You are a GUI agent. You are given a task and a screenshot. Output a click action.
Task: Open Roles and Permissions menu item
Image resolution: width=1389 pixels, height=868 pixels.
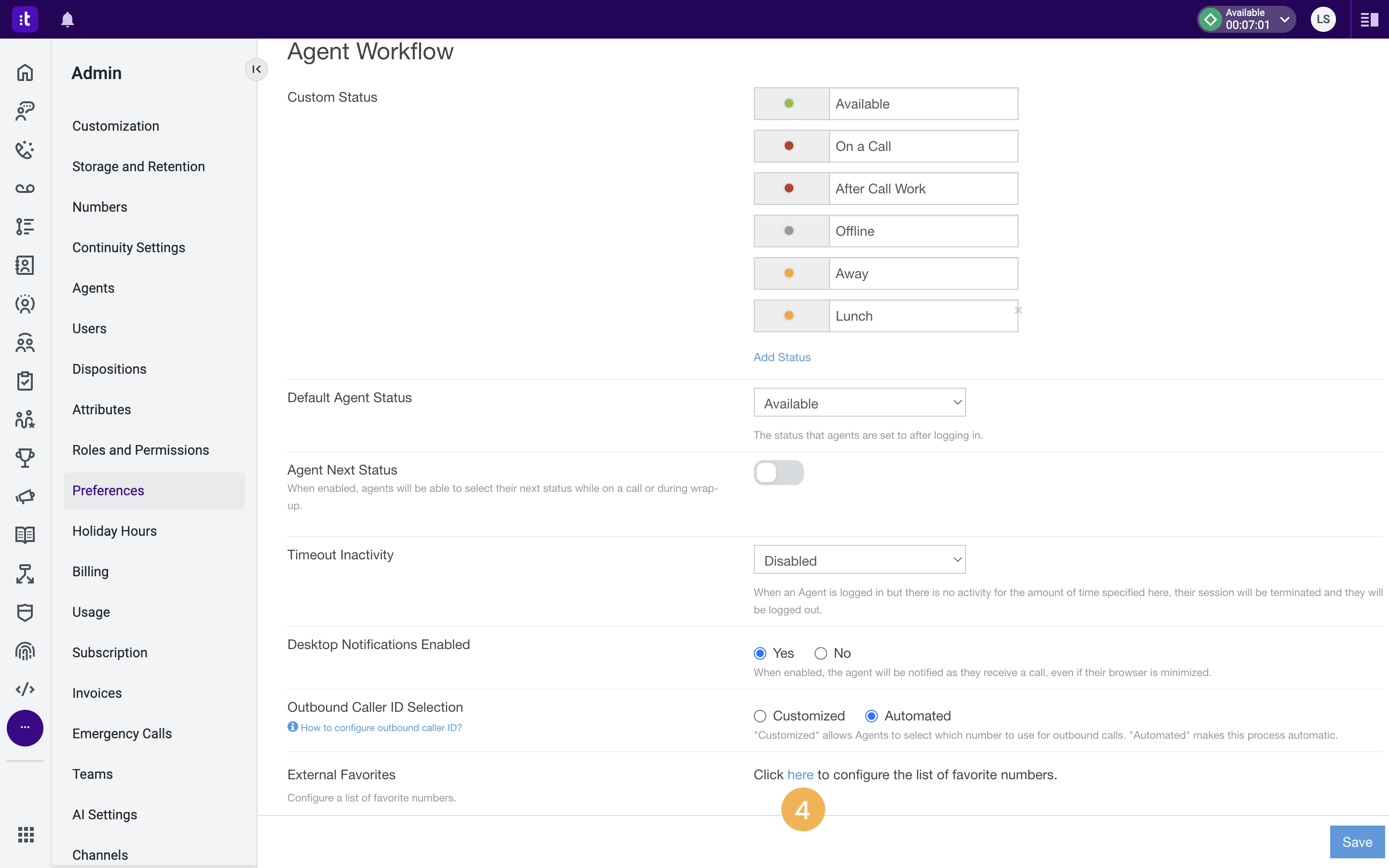(x=141, y=450)
